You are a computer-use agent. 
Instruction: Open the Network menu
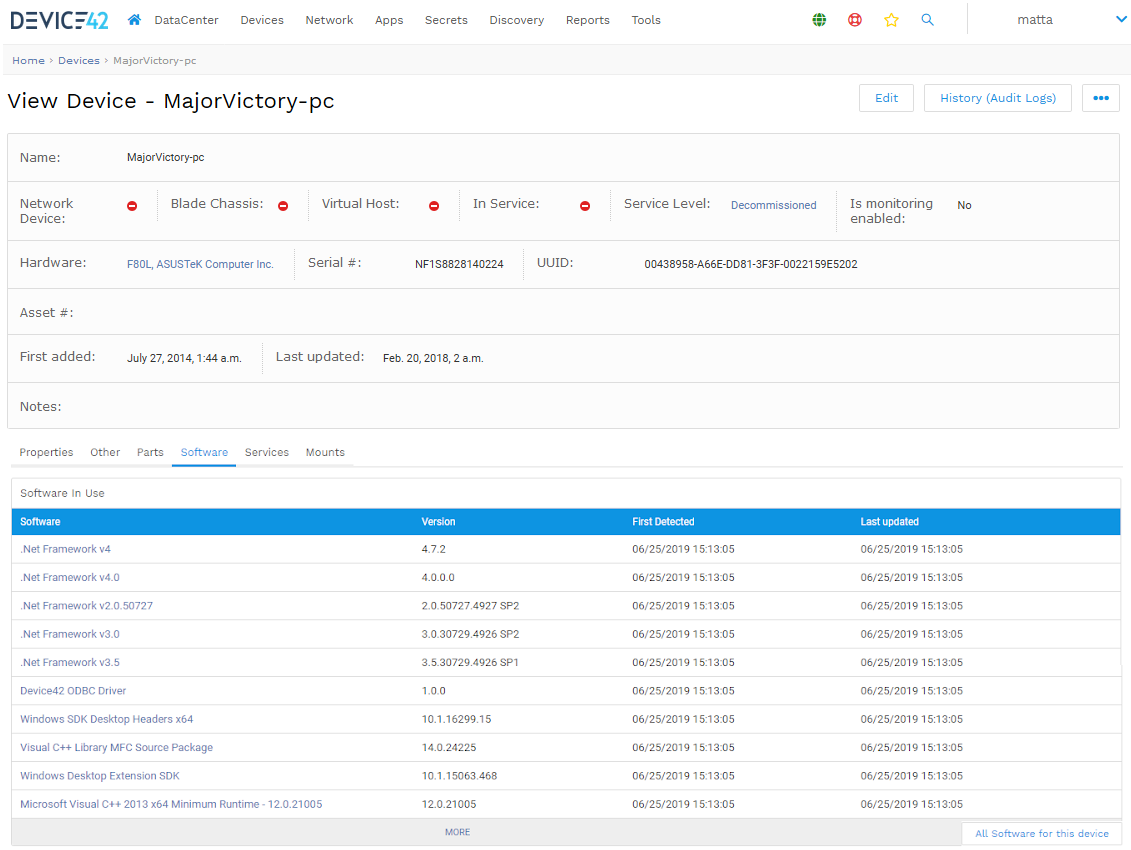[x=329, y=20]
